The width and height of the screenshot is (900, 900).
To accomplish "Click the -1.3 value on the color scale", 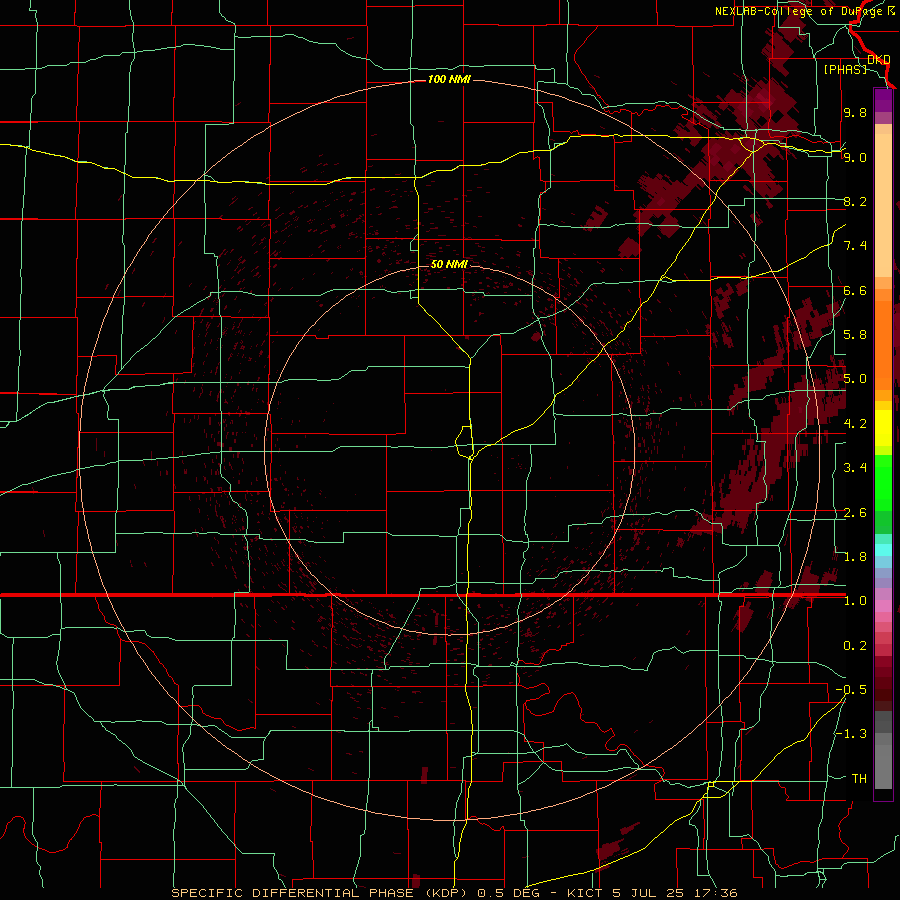I will [851, 734].
